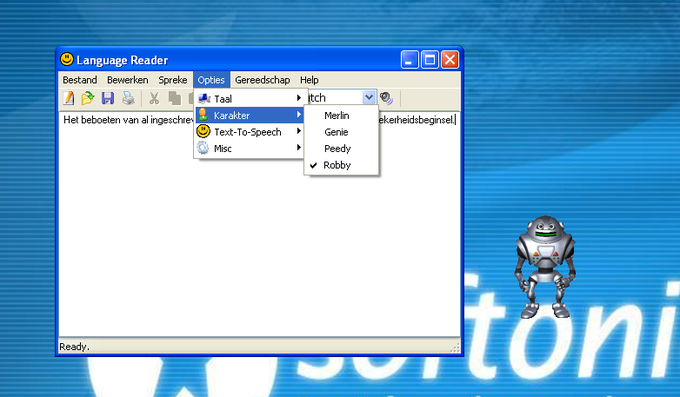Image resolution: width=680 pixels, height=397 pixels.
Task: Click the speaker icon beside language dropdown
Action: coord(386,98)
